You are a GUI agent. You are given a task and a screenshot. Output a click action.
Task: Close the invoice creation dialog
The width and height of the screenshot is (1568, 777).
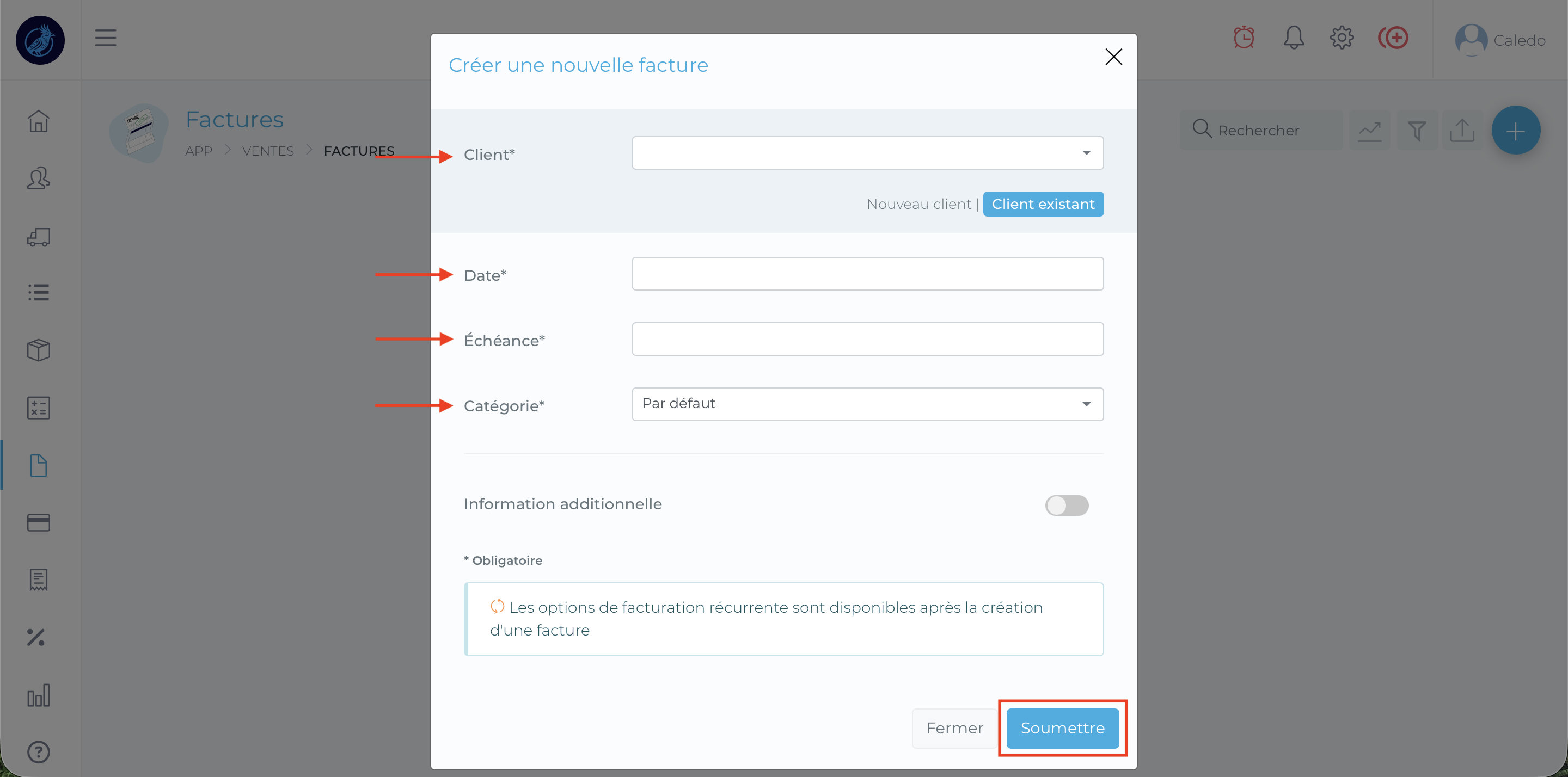click(1113, 57)
